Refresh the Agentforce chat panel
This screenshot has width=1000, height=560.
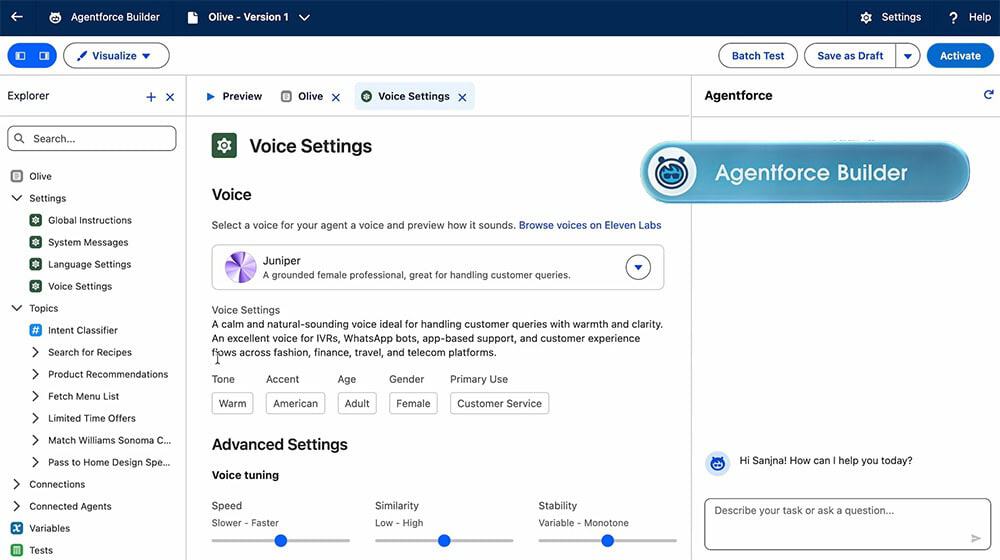click(989, 95)
